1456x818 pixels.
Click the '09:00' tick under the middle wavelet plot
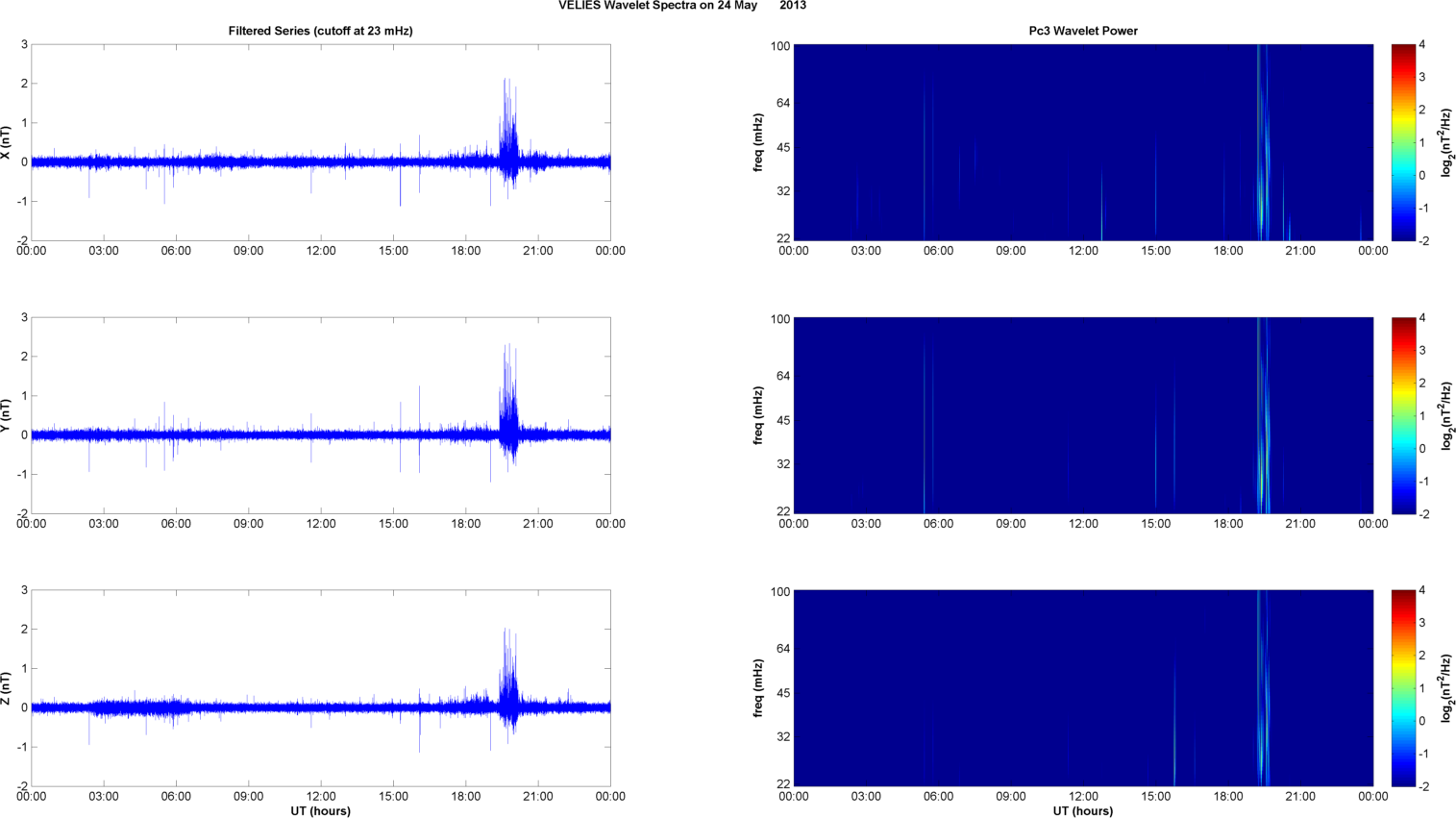(x=1011, y=524)
